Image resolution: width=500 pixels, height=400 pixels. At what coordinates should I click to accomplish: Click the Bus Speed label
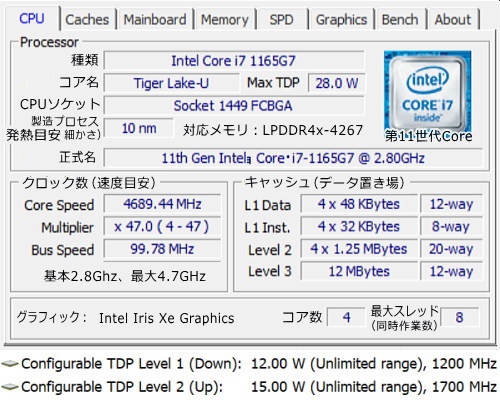(62, 250)
